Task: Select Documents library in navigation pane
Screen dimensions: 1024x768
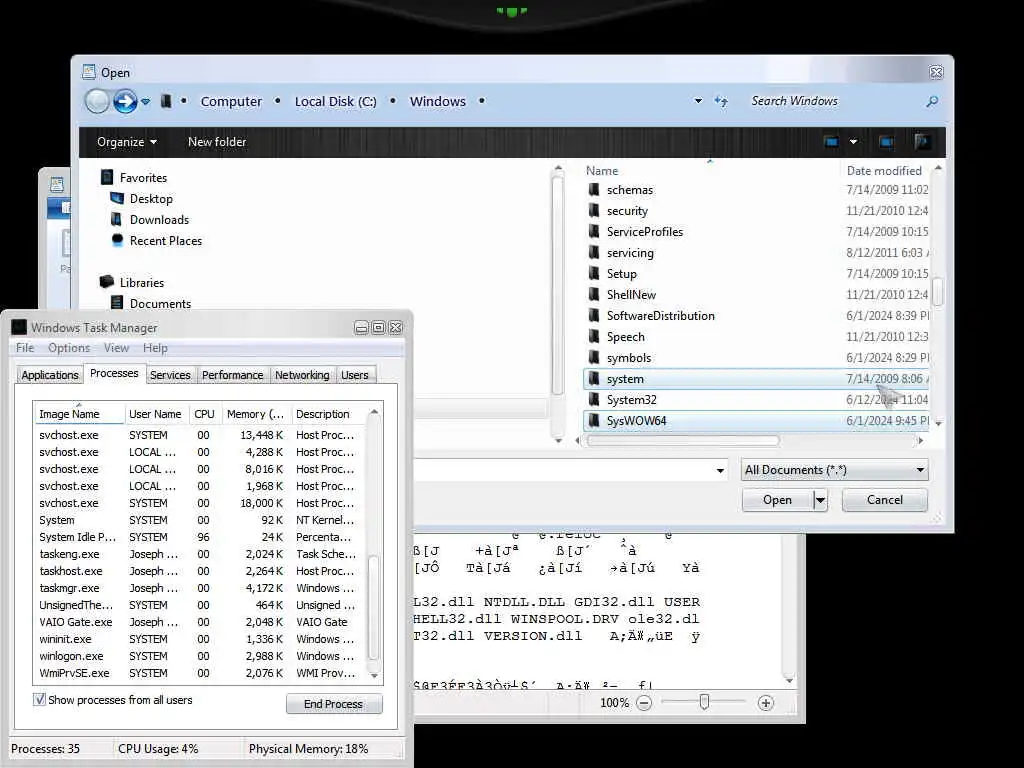Action: click(160, 304)
